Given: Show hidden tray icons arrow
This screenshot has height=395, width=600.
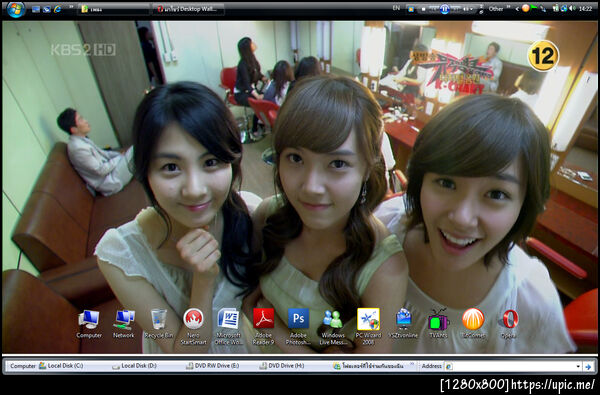Looking at the screenshot, I should click(517, 9).
